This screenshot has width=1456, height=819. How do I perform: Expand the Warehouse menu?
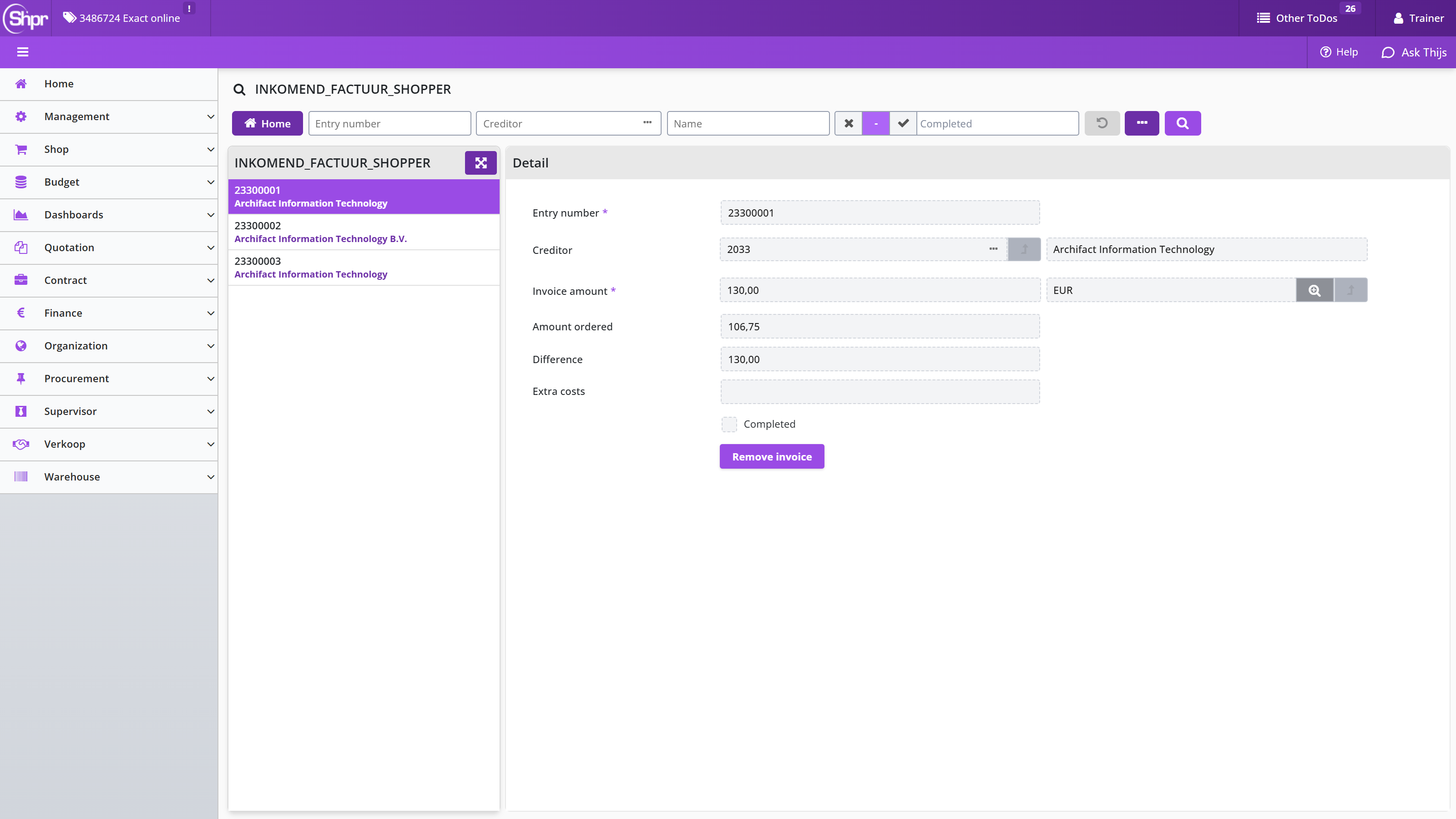coord(109,477)
